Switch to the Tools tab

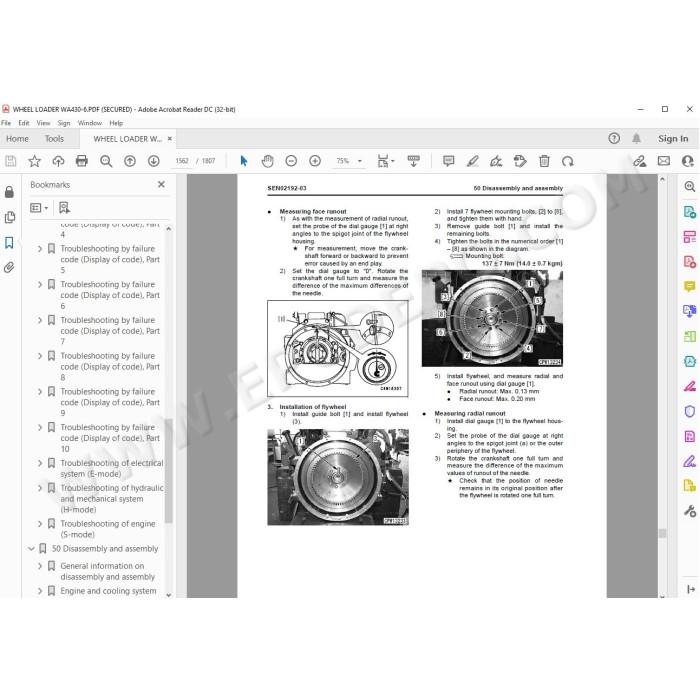click(x=54, y=139)
